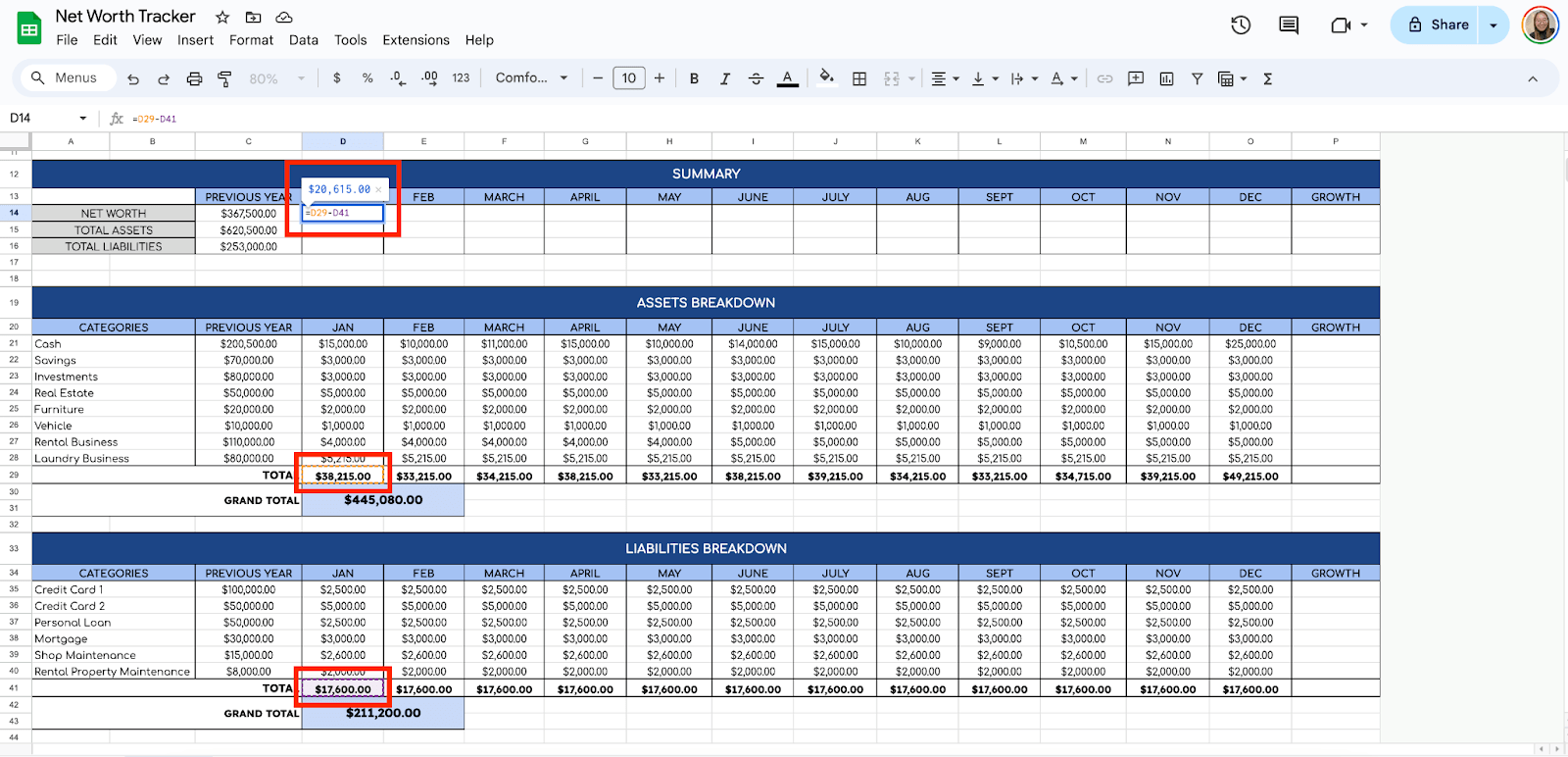The height and width of the screenshot is (757, 1568).
Task: Decrease decimal places icon
Action: [x=398, y=77]
